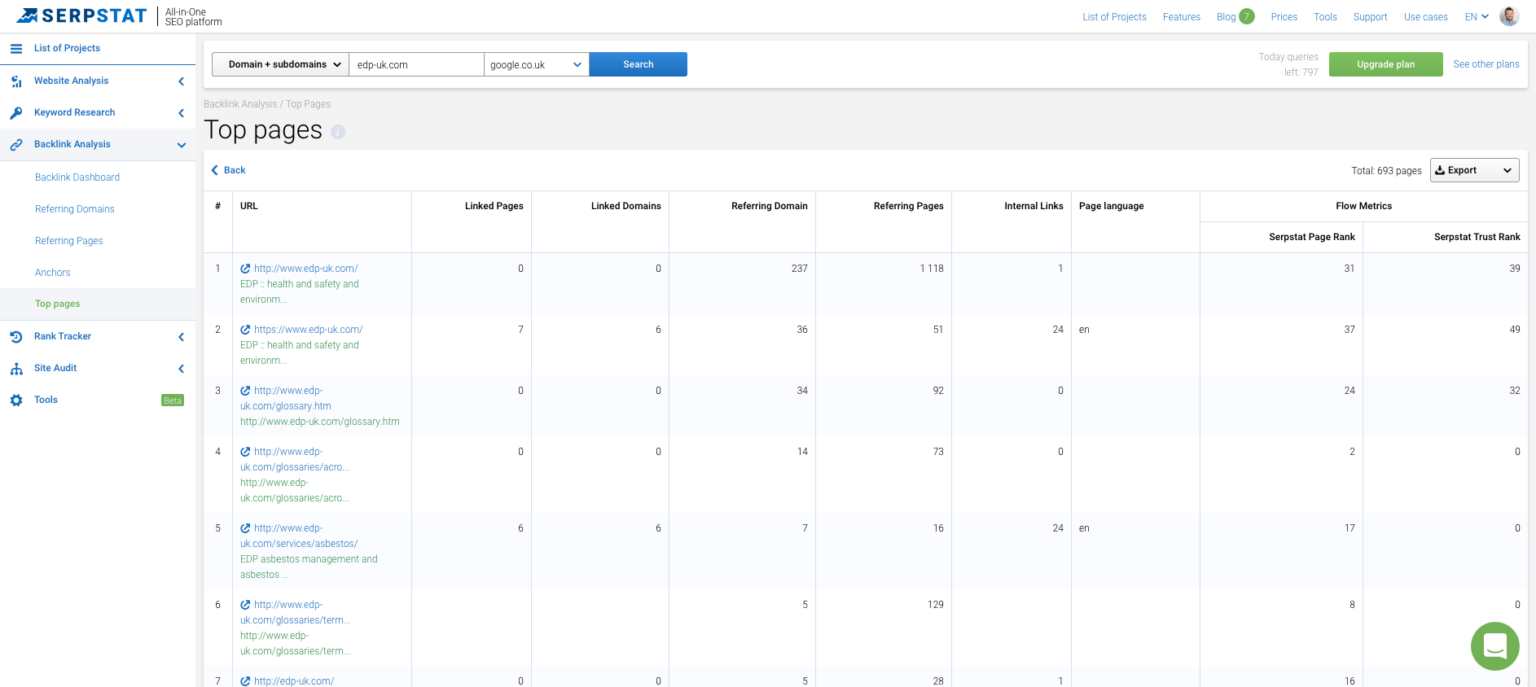Select the Anchors menu entry
This screenshot has height=687, width=1536.
pos(52,272)
